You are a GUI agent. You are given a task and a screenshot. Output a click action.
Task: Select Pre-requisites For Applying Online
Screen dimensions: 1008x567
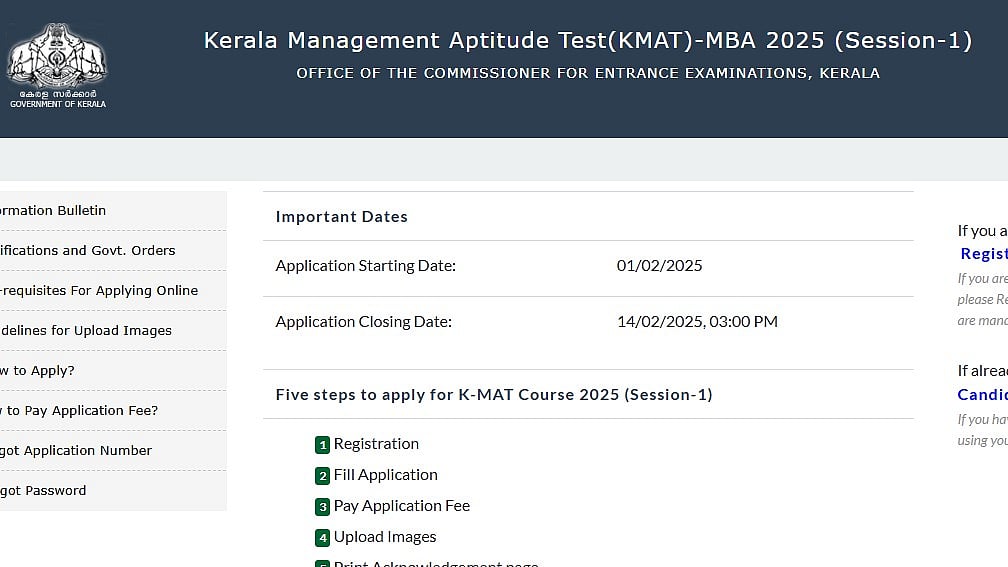tap(98, 291)
